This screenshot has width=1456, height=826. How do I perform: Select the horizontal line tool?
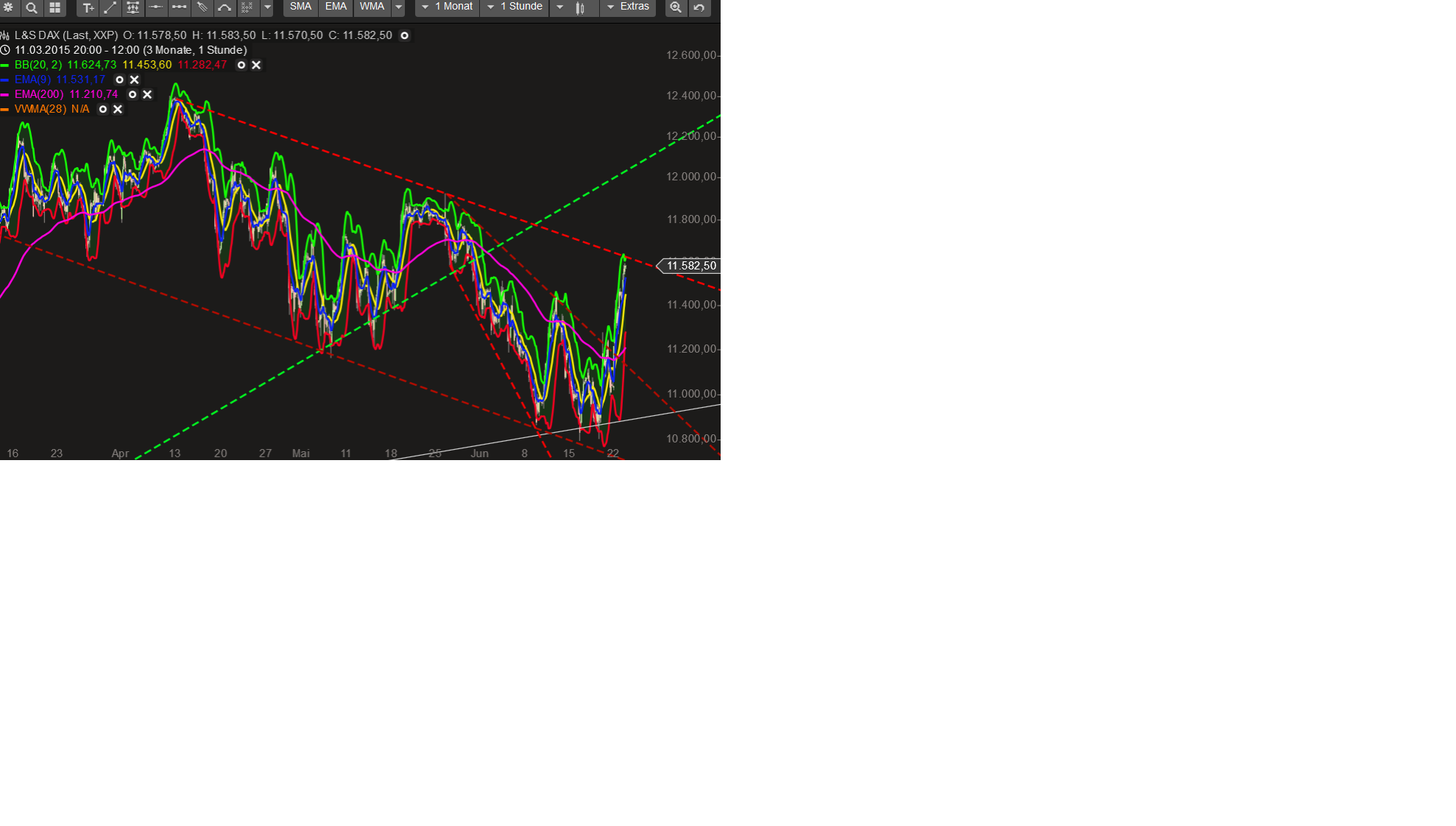click(156, 7)
